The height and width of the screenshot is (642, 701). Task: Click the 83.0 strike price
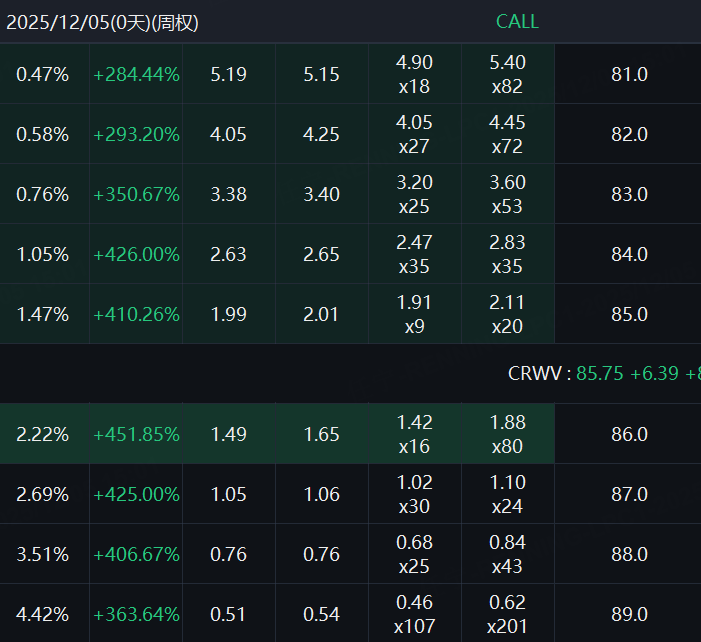coord(629,194)
